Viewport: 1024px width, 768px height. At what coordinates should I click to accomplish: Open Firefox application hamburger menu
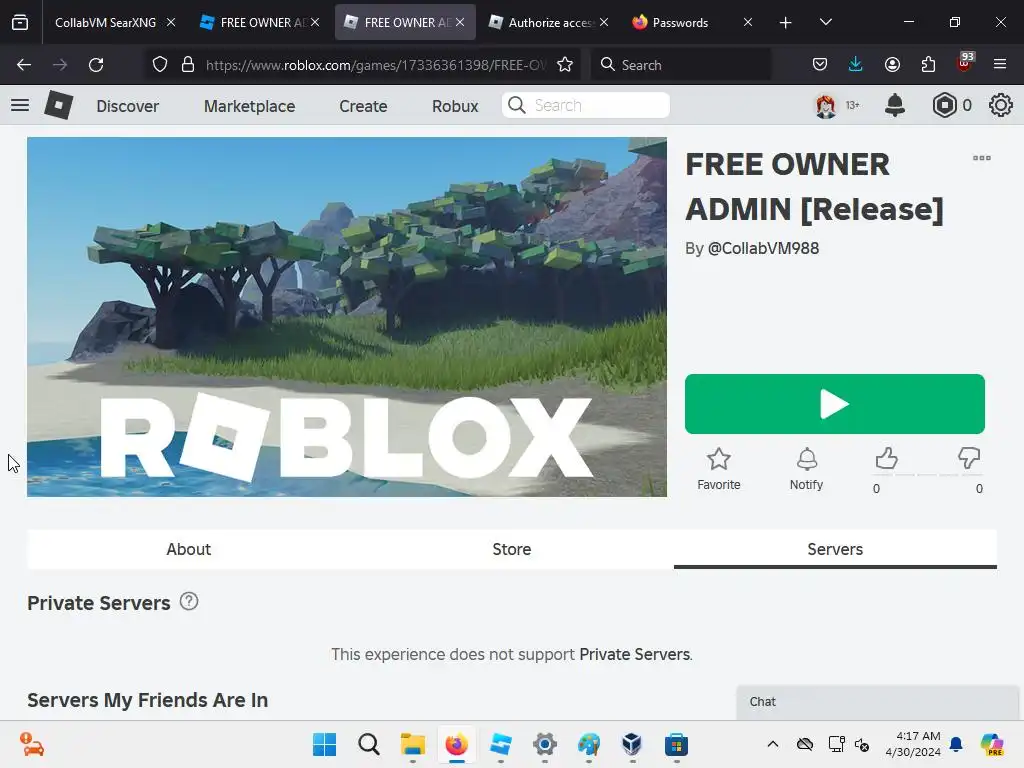[1000, 65]
